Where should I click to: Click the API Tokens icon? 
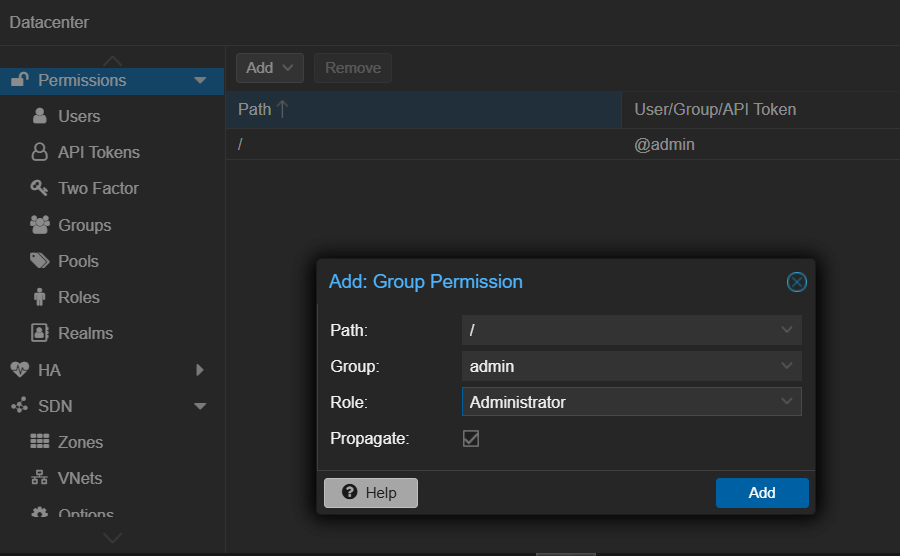pyautogui.click(x=40, y=152)
